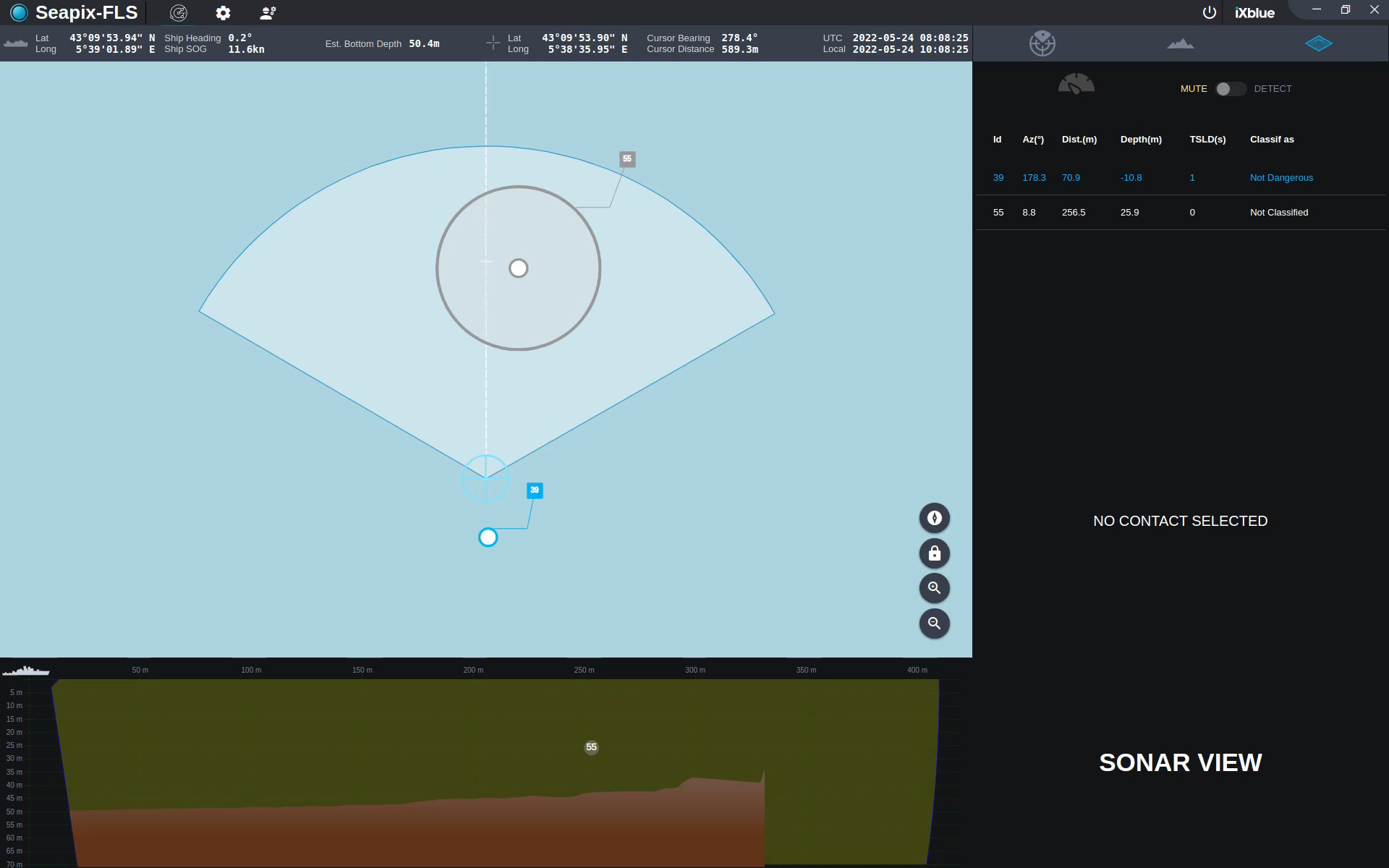Image resolution: width=1389 pixels, height=868 pixels.
Task: Click the Classif as column header
Action: click(1272, 140)
